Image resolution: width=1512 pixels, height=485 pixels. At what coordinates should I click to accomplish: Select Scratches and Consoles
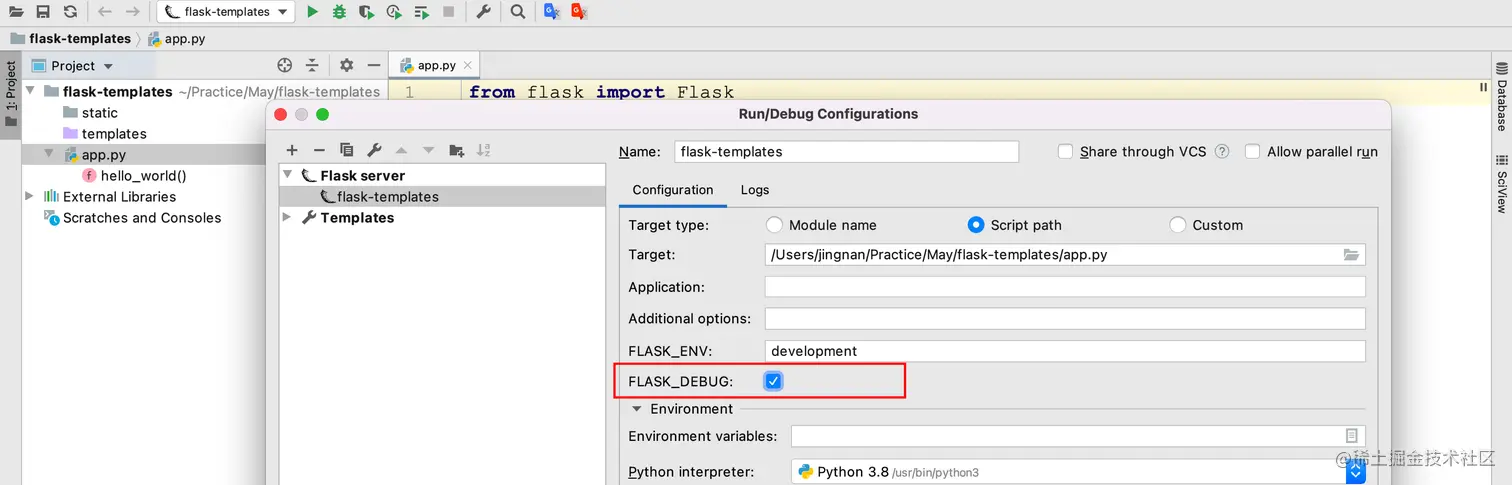(x=132, y=218)
